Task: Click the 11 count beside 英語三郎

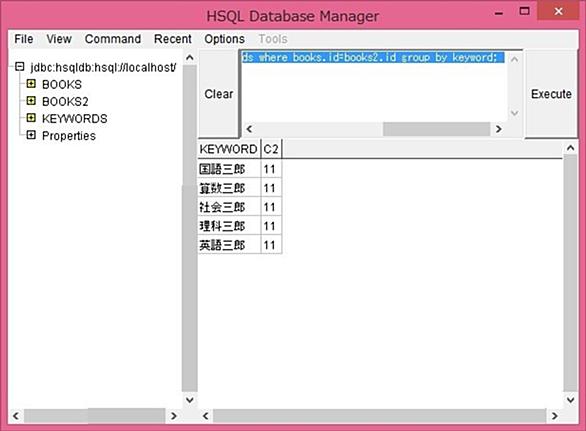Action: 271,245
